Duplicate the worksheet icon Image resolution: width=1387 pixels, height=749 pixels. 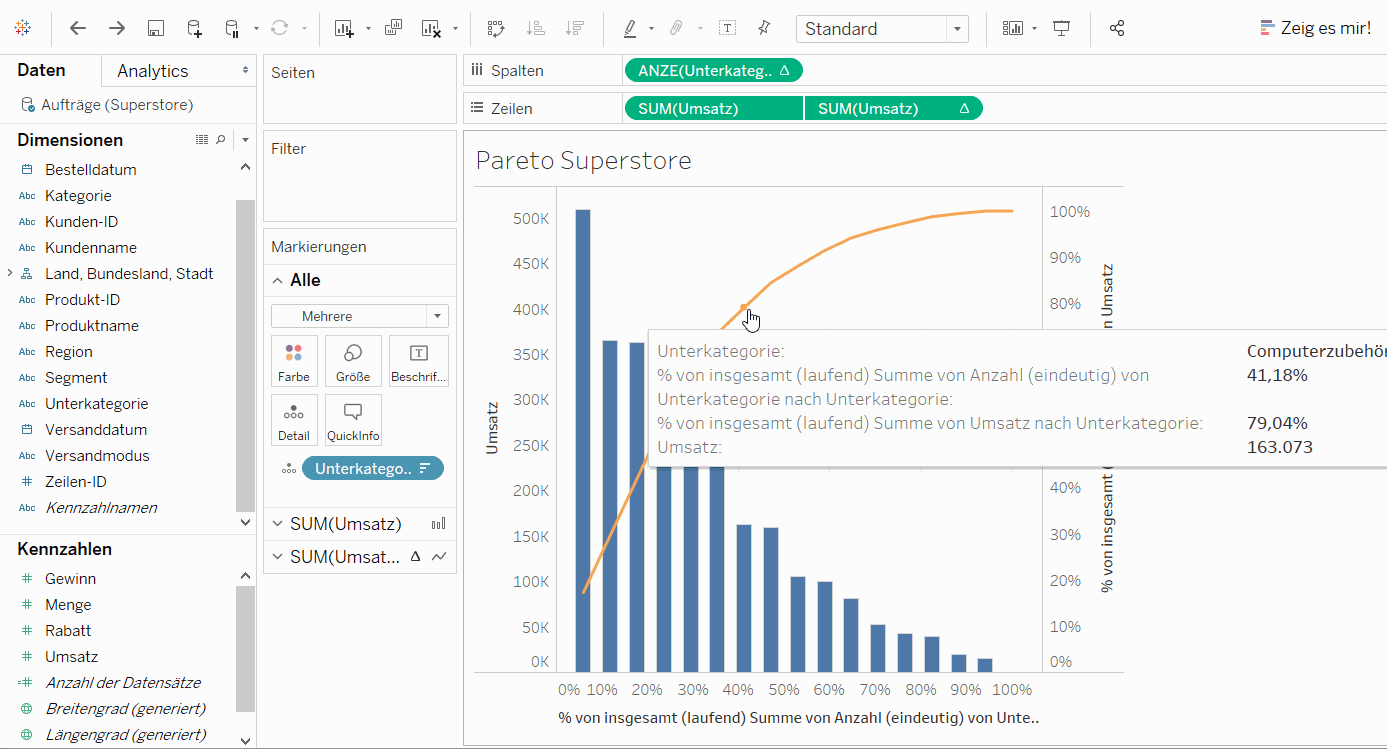393,28
